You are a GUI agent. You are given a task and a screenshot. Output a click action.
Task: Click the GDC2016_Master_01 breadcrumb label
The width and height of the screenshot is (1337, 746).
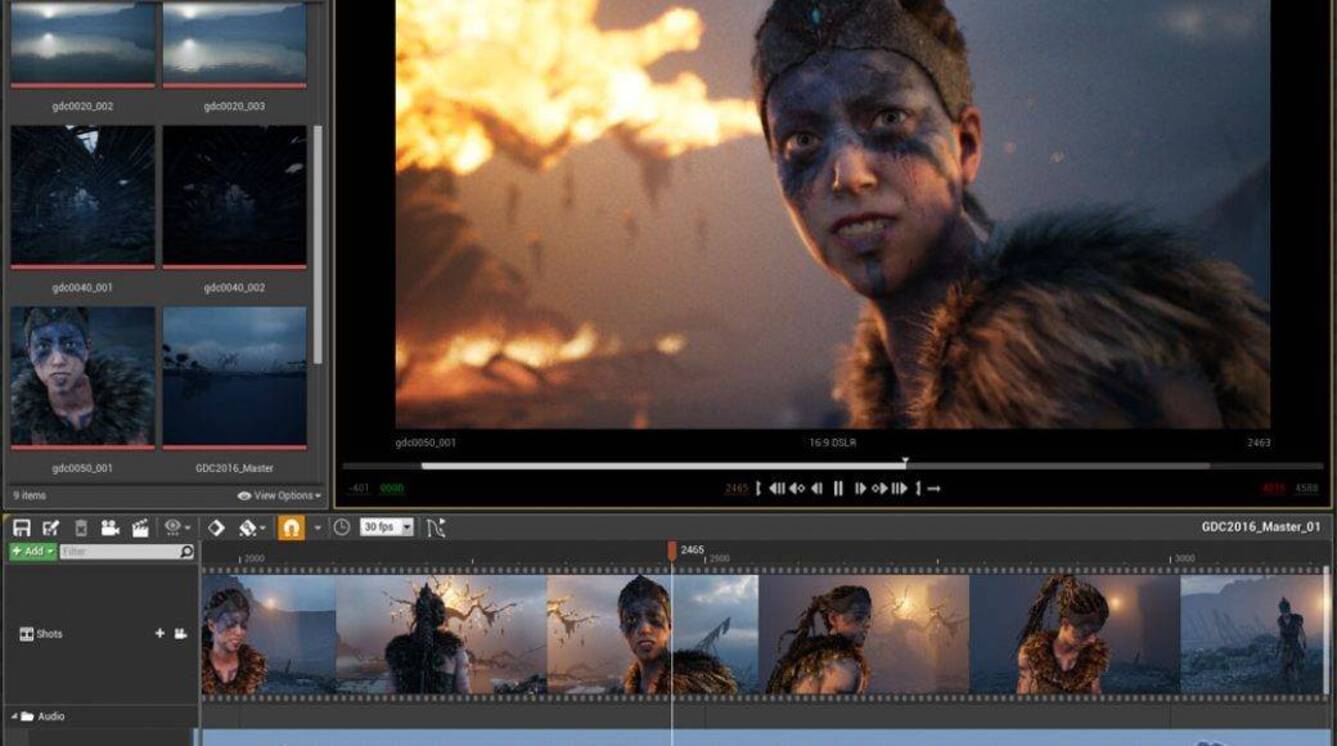coord(1261,527)
